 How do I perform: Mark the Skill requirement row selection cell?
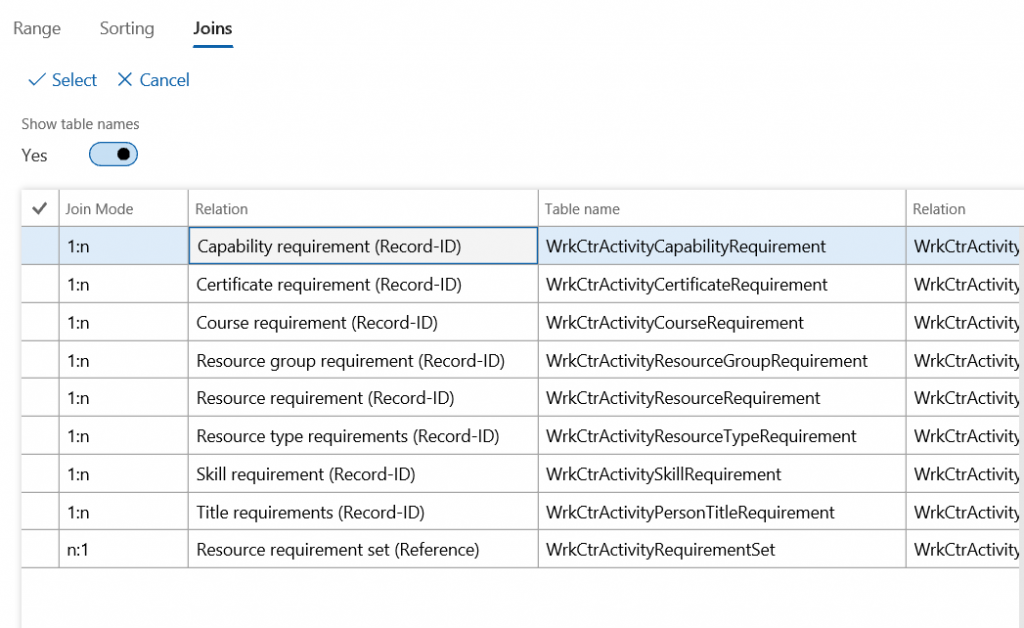(40, 474)
